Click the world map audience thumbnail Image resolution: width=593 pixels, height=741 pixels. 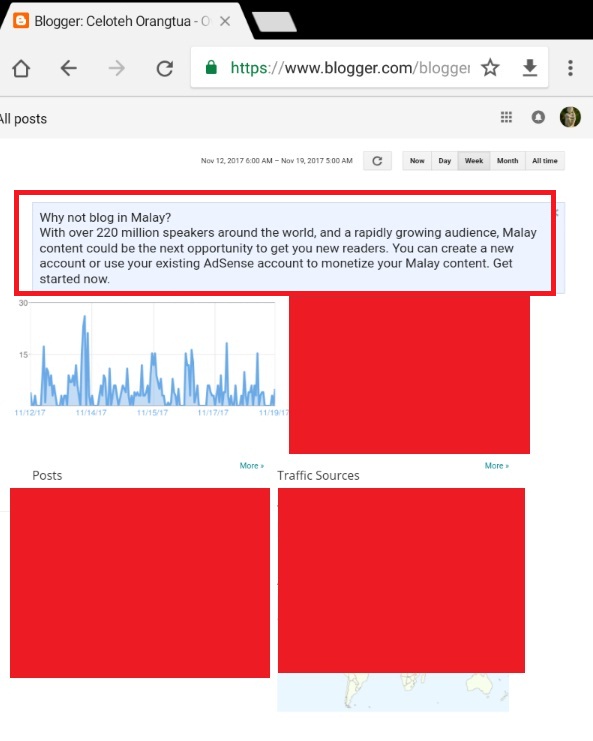pyautogui.click(x=393, y=692)
